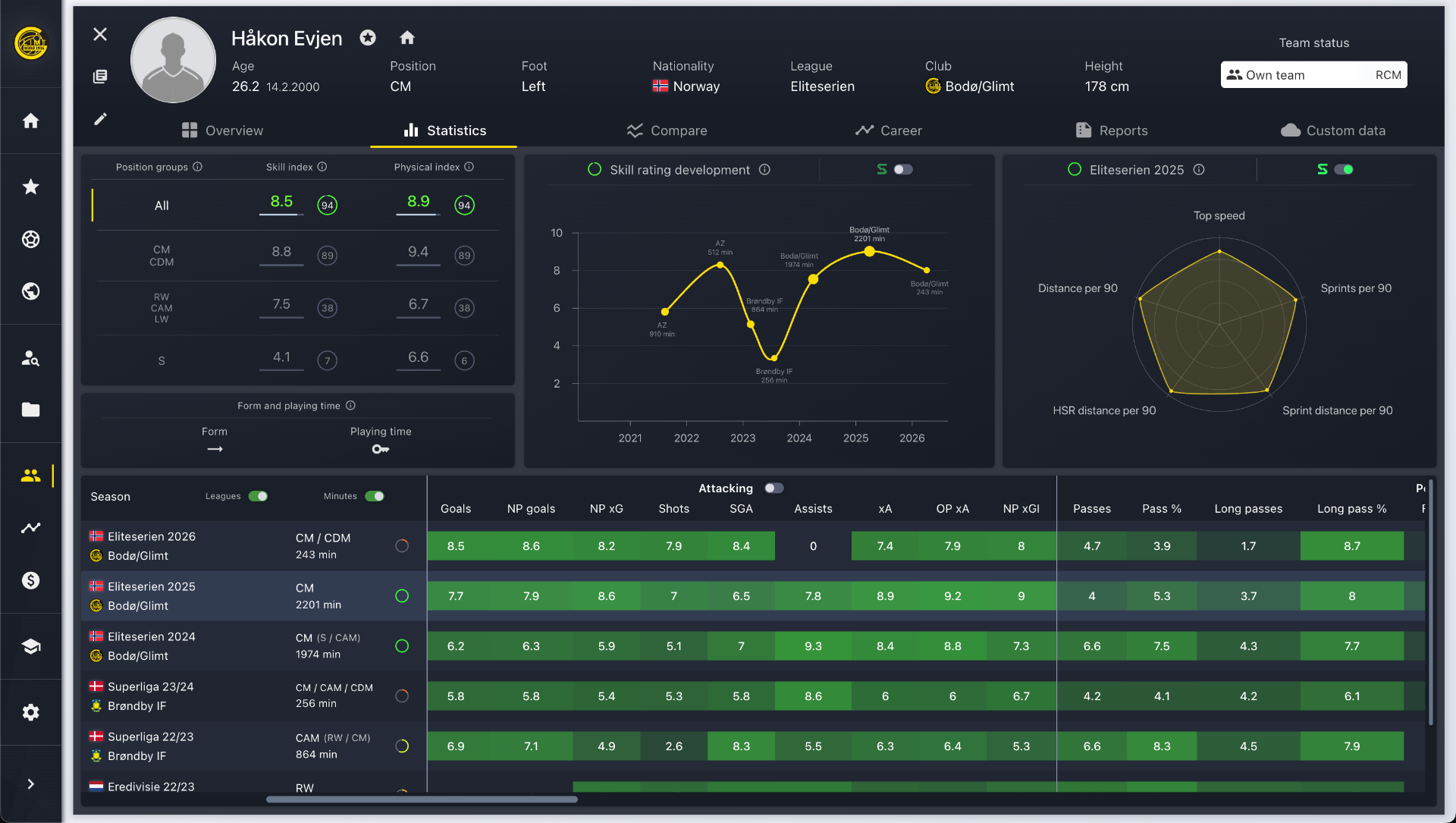Click the horizontal scrollbar under the table
Image resolution: width=1456 pixels, height=823 pixels.
(x=422, y=799)
